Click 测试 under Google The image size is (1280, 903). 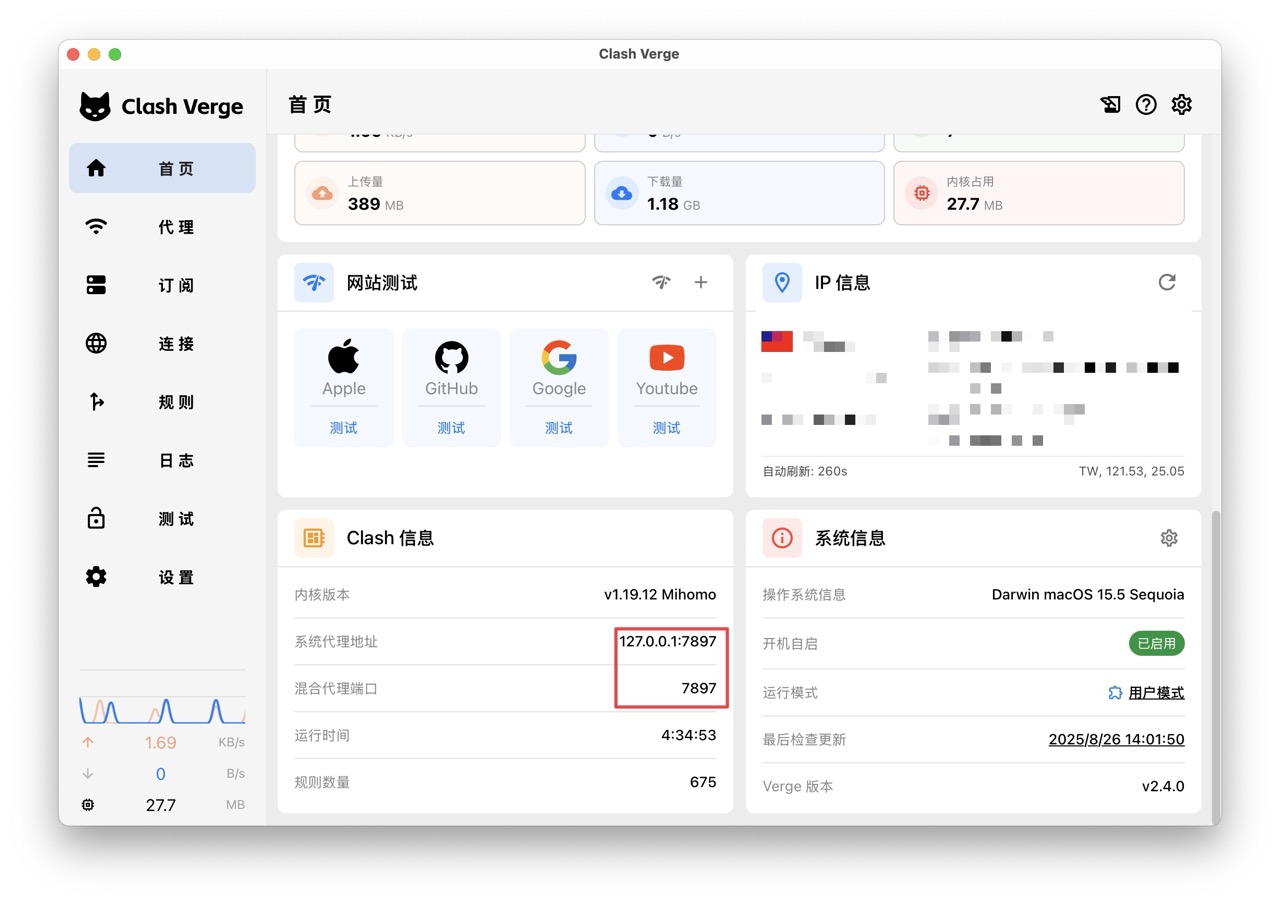(559, 428)
